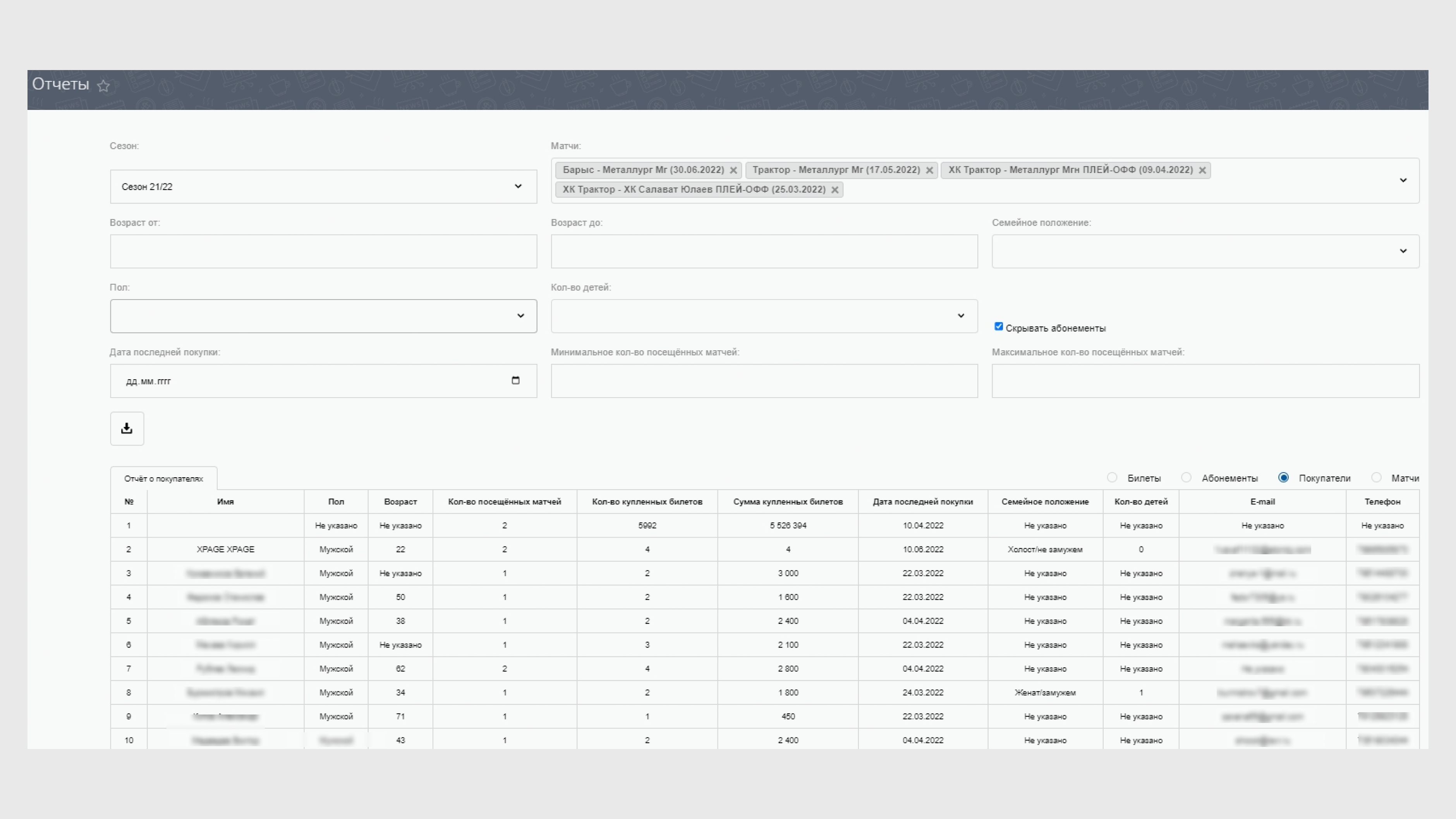Remove ХК Трактор - Металлург Мгн ПЛЕЙ-ОФФ tag

(1202, 170)
